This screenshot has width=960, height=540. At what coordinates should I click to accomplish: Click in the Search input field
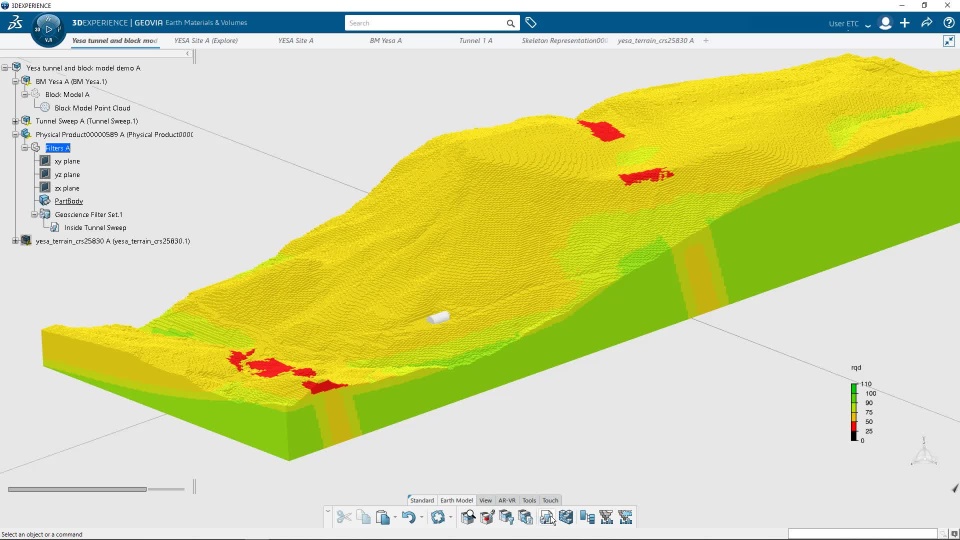pyautogui.click(x=426, y=23)
